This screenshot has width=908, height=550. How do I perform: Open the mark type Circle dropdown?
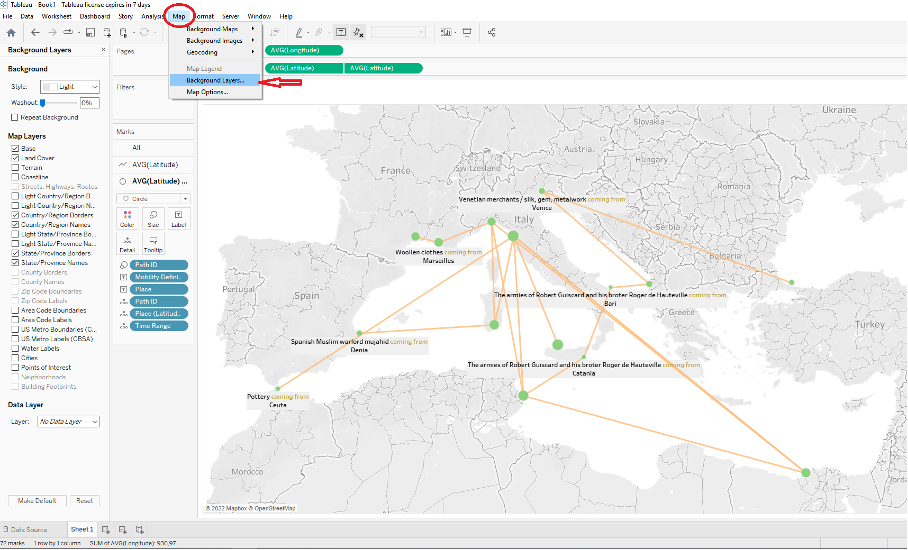coord(153,199)
